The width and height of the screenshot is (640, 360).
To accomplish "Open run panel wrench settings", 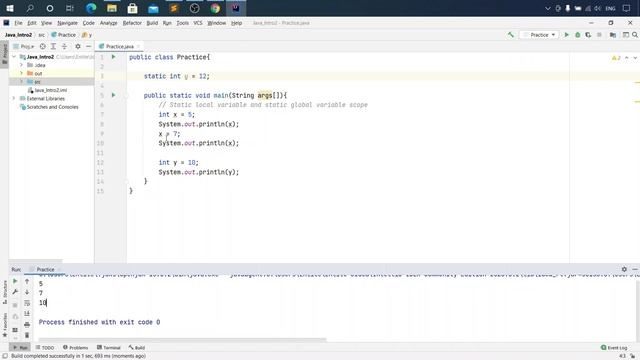I will pos(15,291).
